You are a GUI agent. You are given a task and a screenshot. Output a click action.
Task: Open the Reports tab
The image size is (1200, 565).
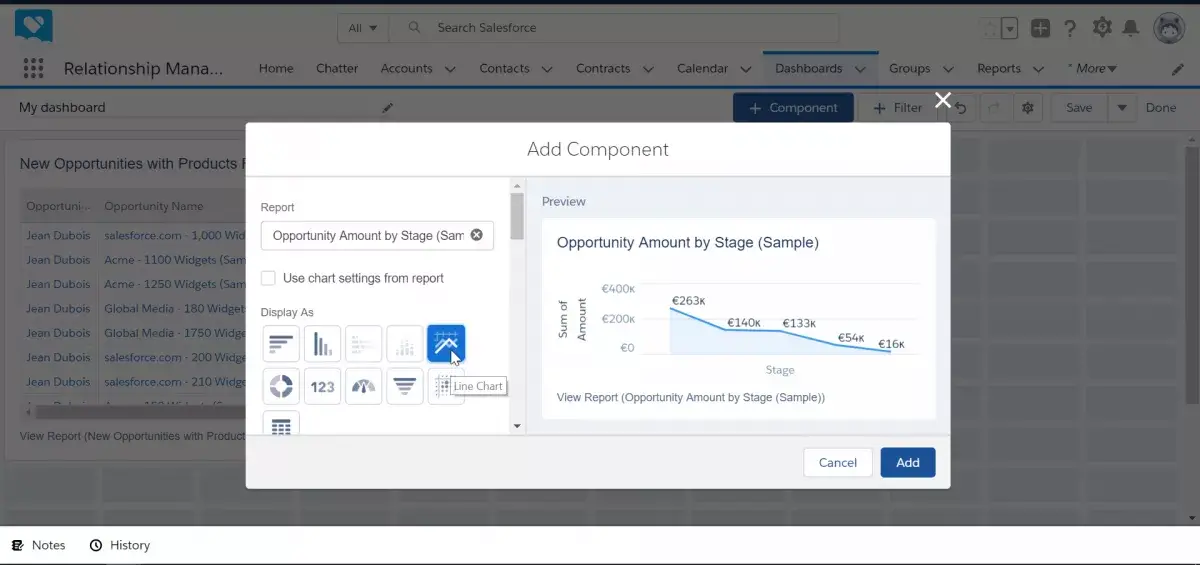tap(999, 69)
